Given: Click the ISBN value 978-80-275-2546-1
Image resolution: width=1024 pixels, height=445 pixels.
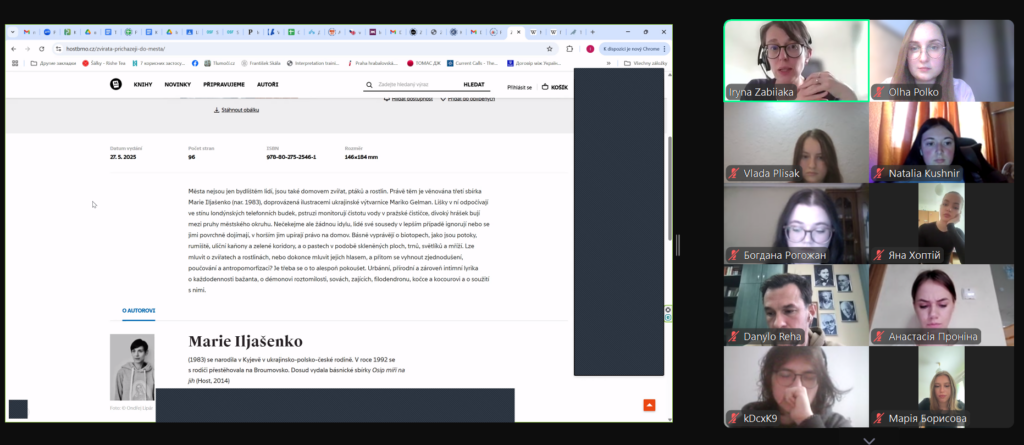Looking at the screenshot, I should coord(291,157).
